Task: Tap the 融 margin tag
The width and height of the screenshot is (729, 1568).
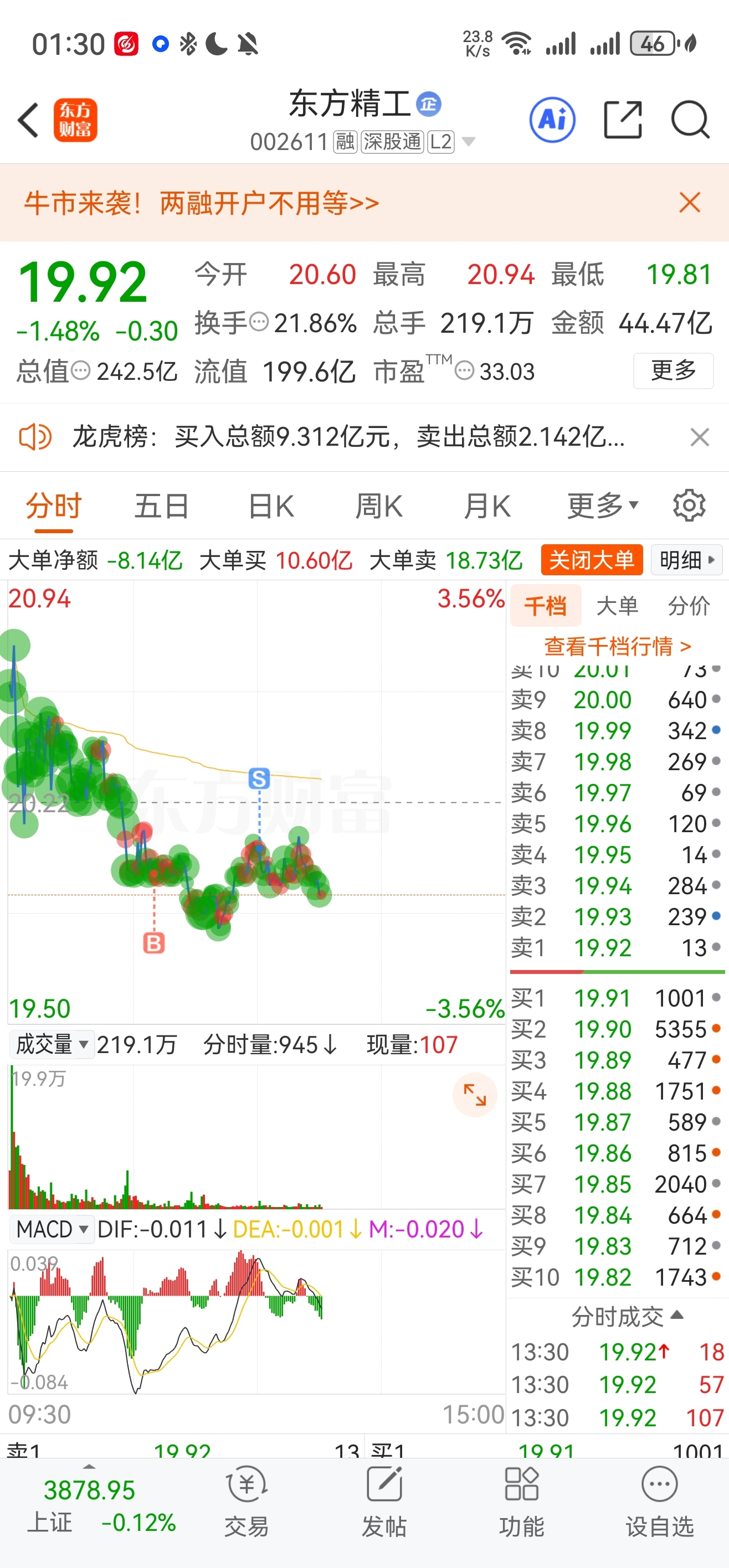Action: point(345,142)
